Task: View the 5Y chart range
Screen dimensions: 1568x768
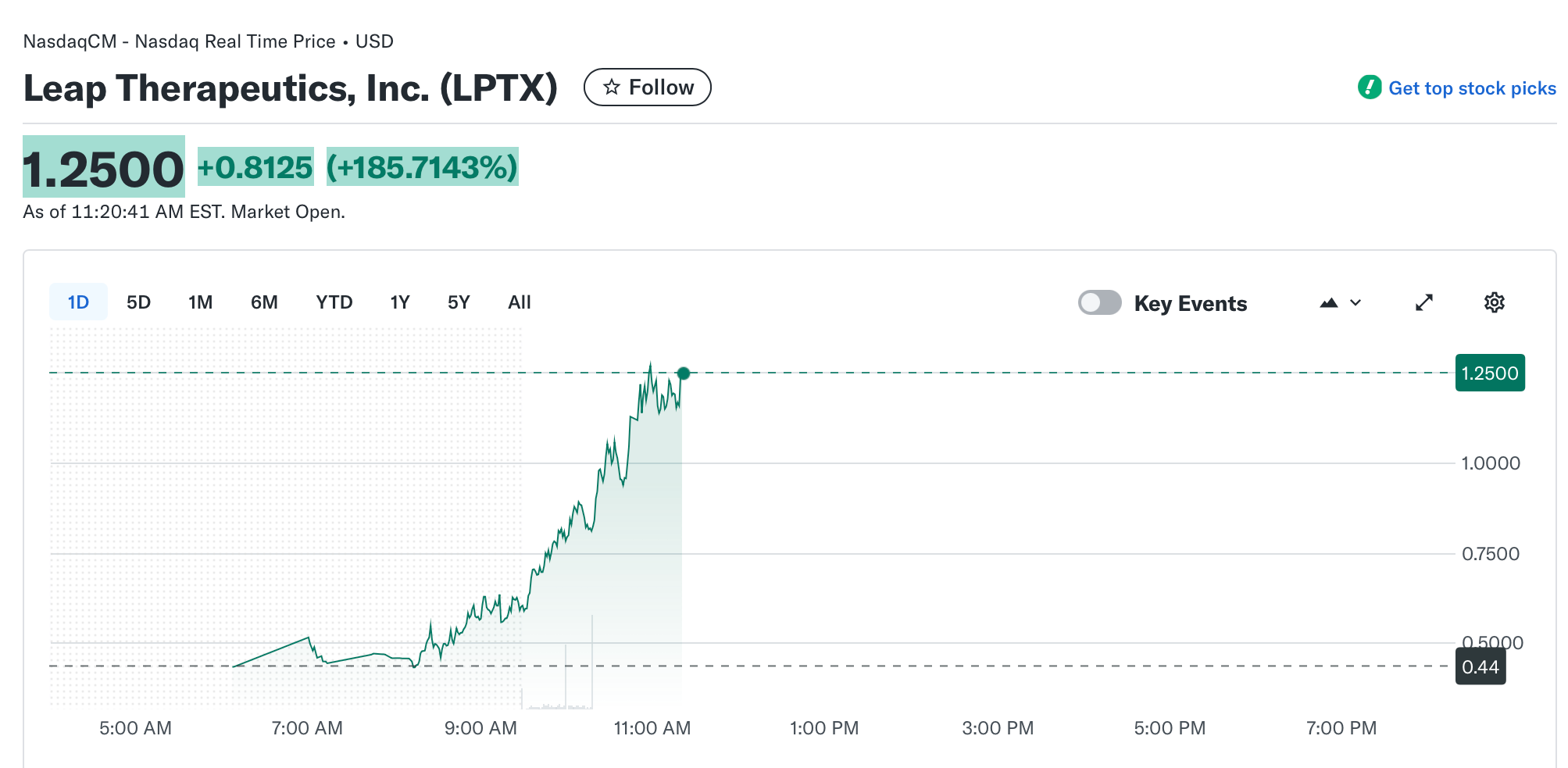Action: point(459,302)
